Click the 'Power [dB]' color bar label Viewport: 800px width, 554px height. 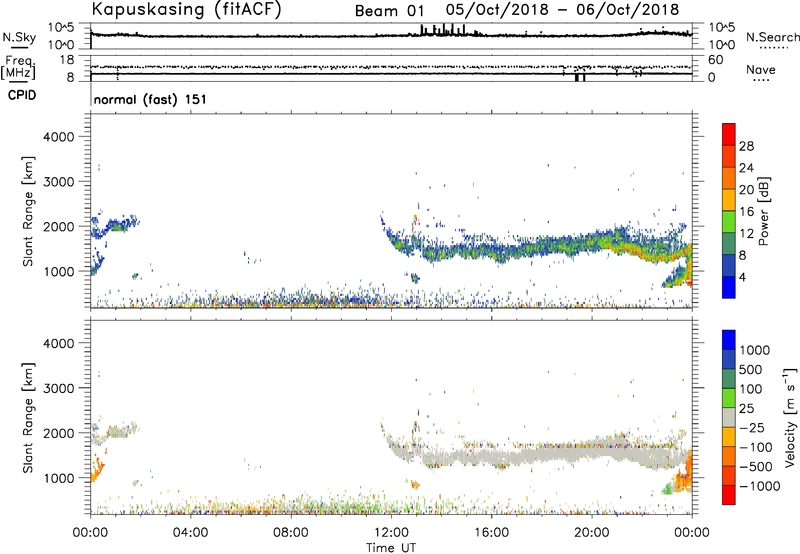pos(763,211)
